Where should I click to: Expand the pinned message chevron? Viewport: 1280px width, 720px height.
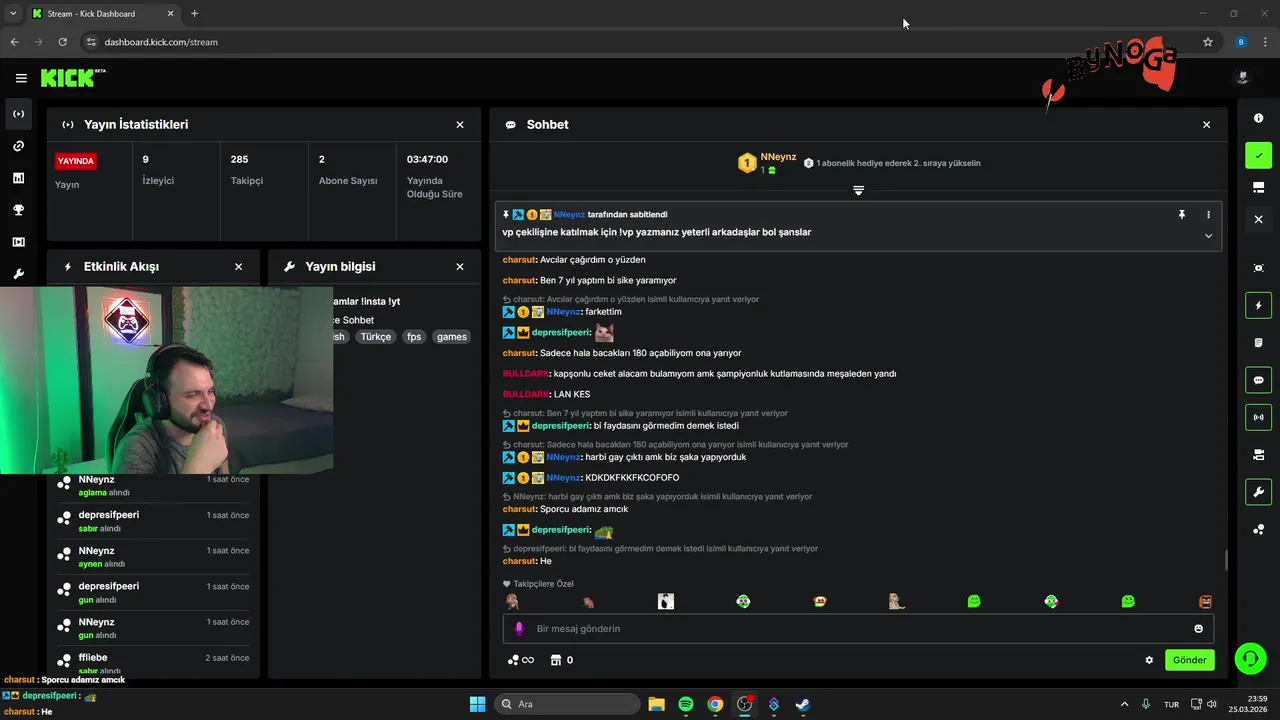(x=1208, y=236)
